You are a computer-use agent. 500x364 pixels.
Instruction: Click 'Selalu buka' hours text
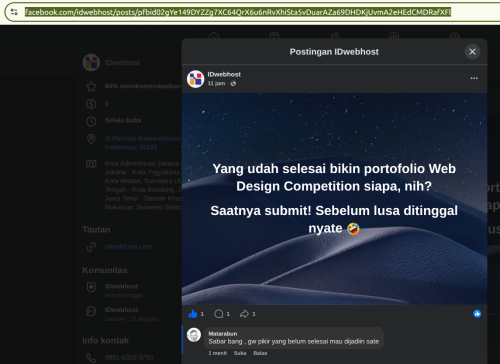(123, 120)
